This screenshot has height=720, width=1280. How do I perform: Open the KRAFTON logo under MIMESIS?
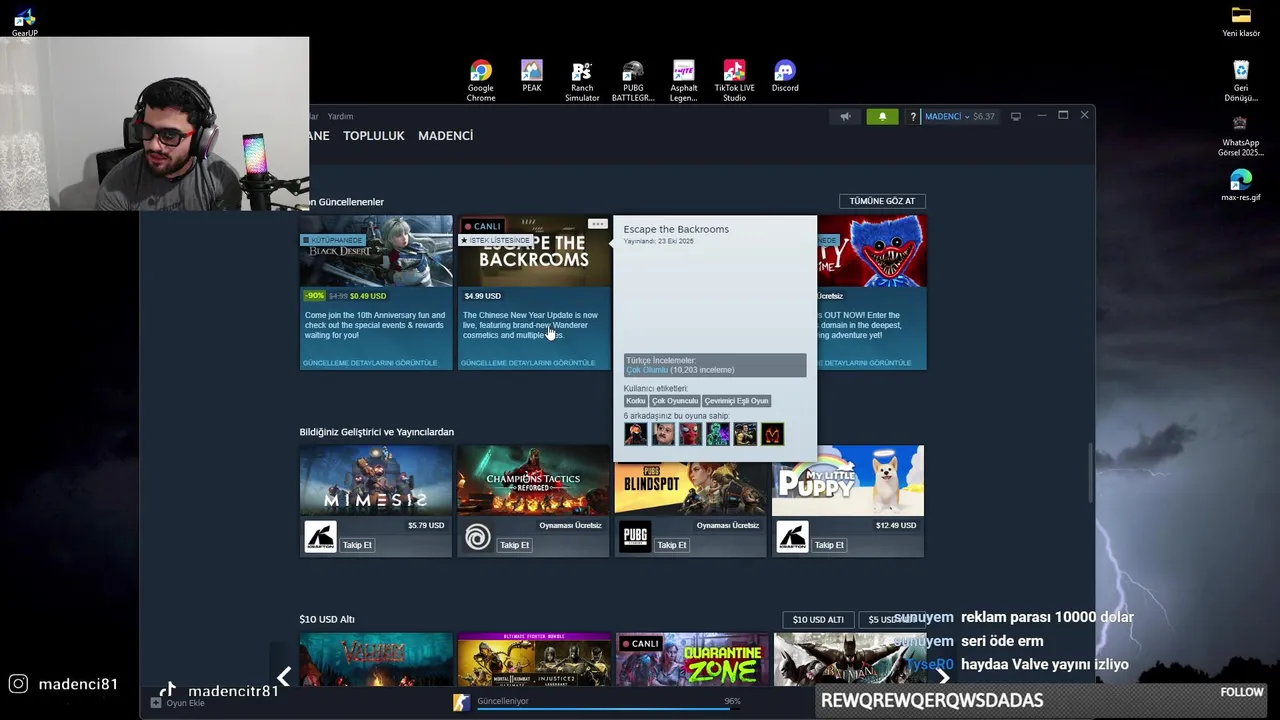click(320, 537)
